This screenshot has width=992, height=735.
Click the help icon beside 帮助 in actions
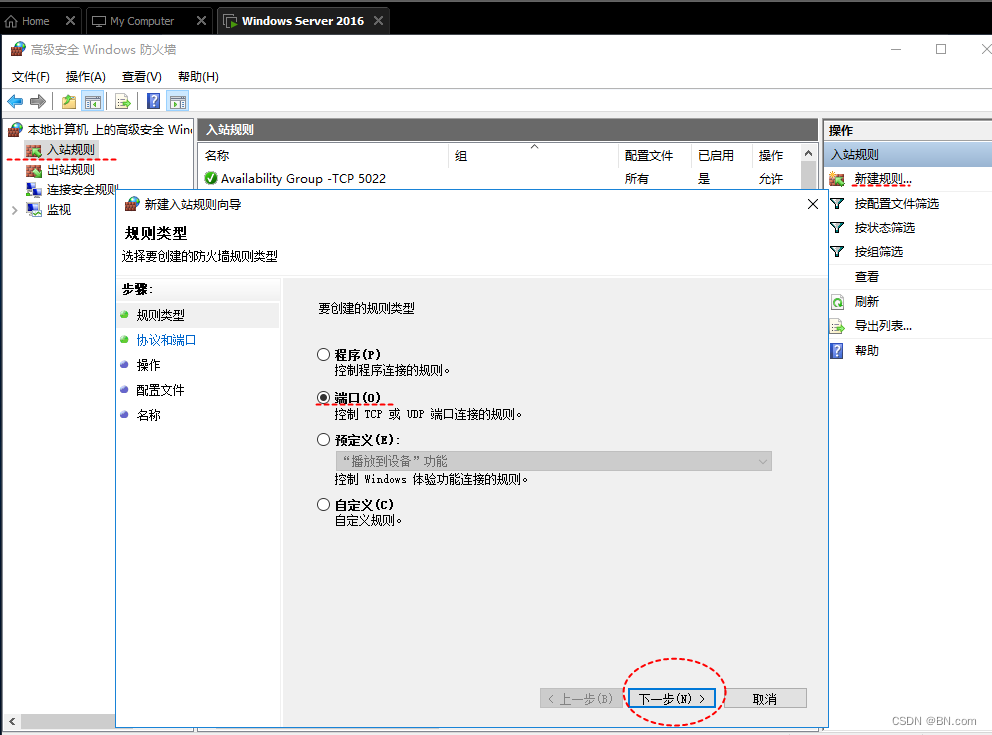[x=836, y=350]
